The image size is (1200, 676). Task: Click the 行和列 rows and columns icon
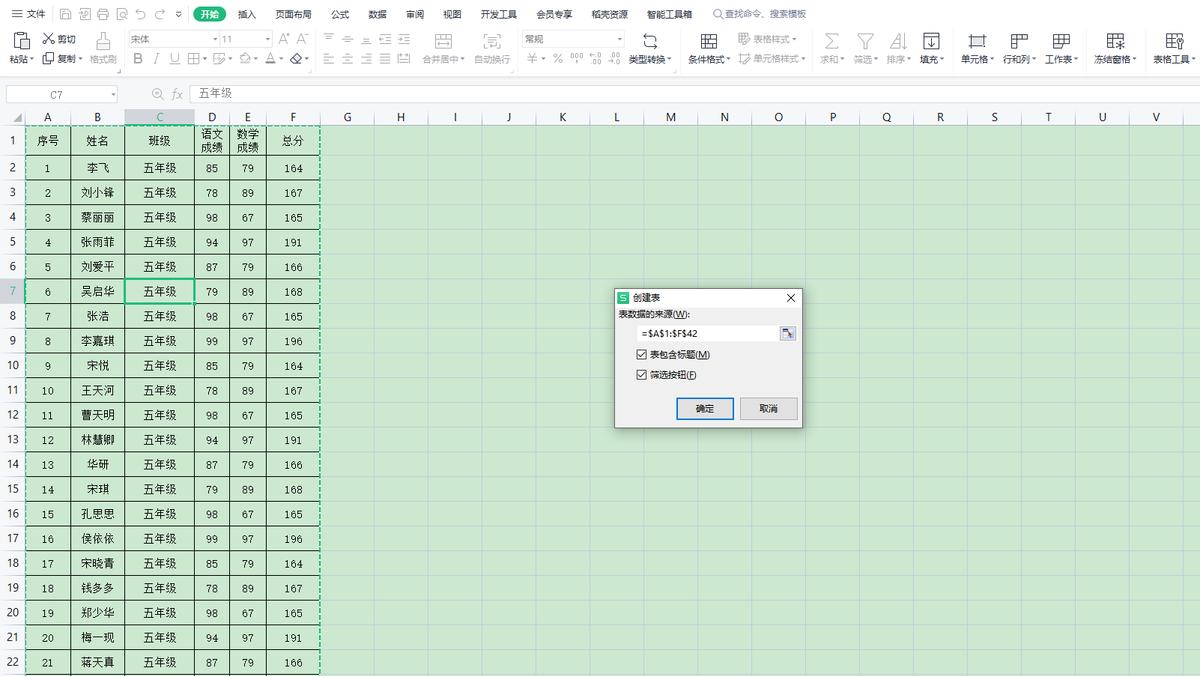1019,41
